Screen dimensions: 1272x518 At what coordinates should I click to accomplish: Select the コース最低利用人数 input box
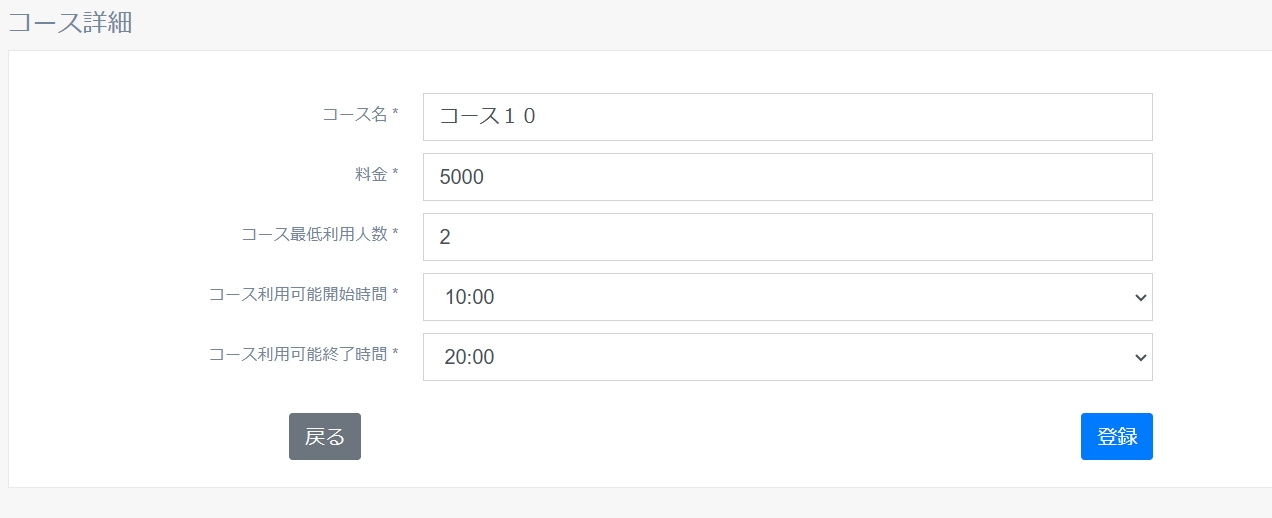click(787, 237)
